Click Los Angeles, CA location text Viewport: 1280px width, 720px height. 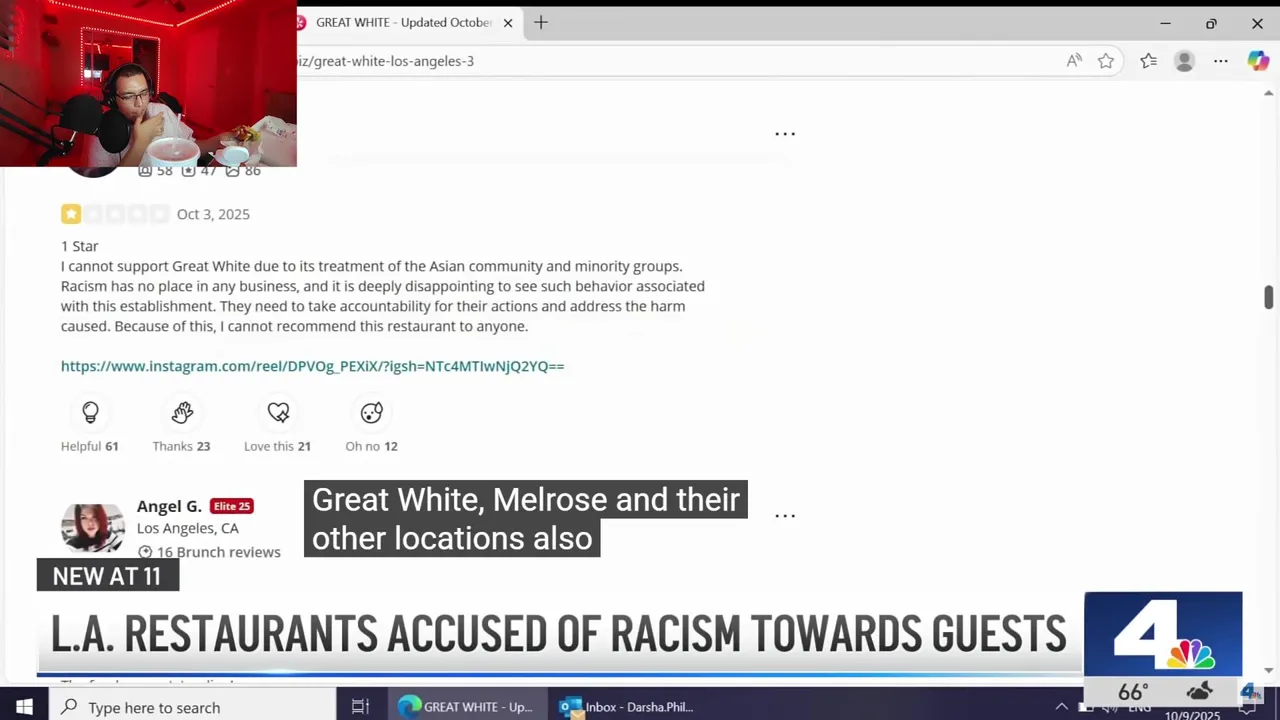(x=188, y=528)
